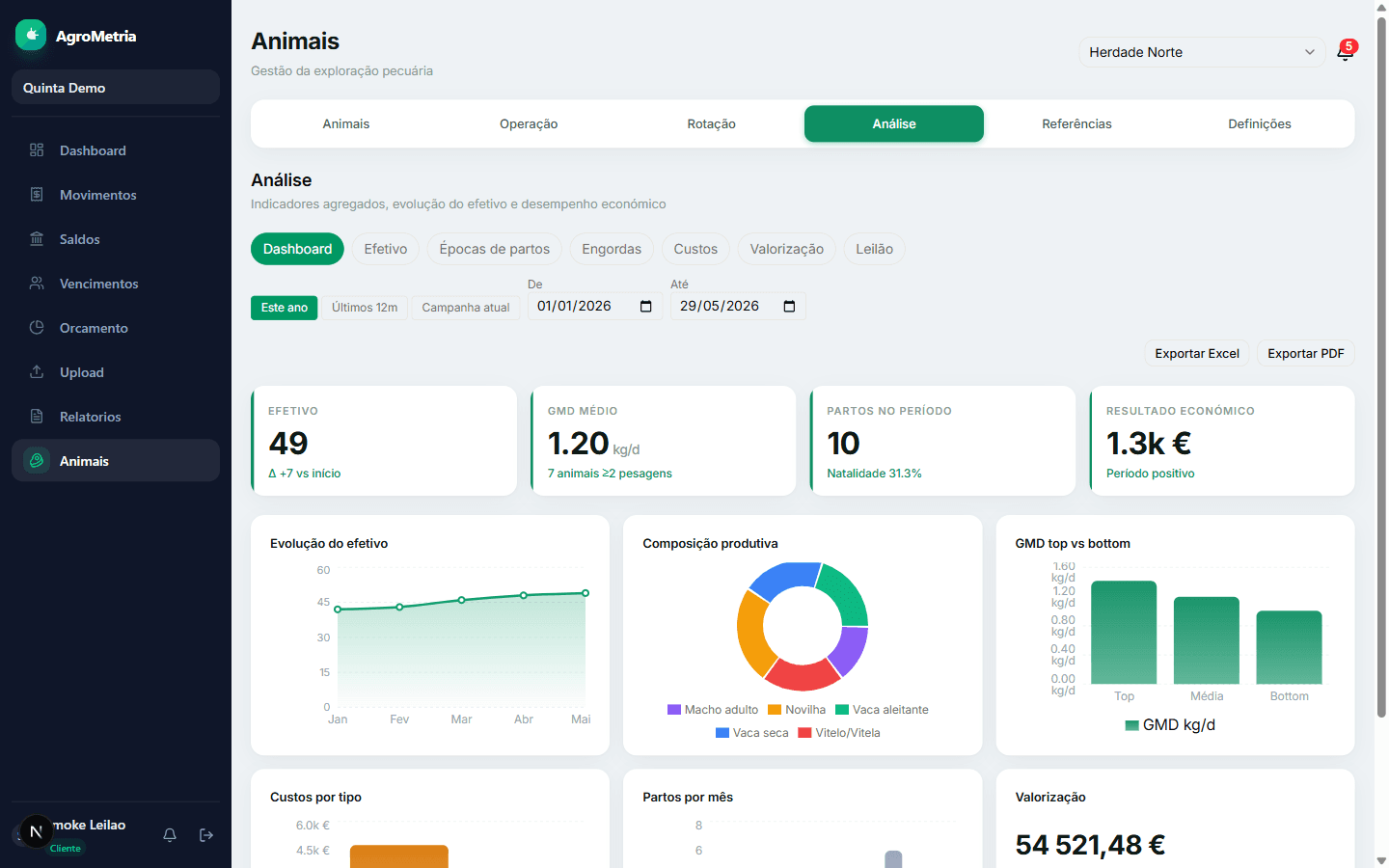Select the Este ano period toggle
The image size is (1389, 868).
coord(284,308)
